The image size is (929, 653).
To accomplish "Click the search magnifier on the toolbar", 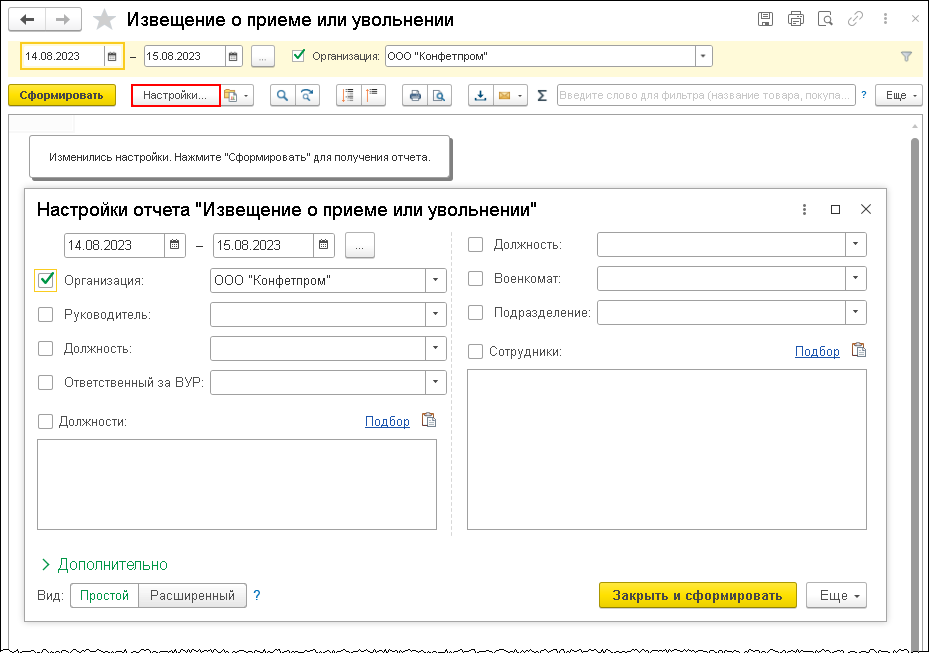I will click(x=282, y=95).
